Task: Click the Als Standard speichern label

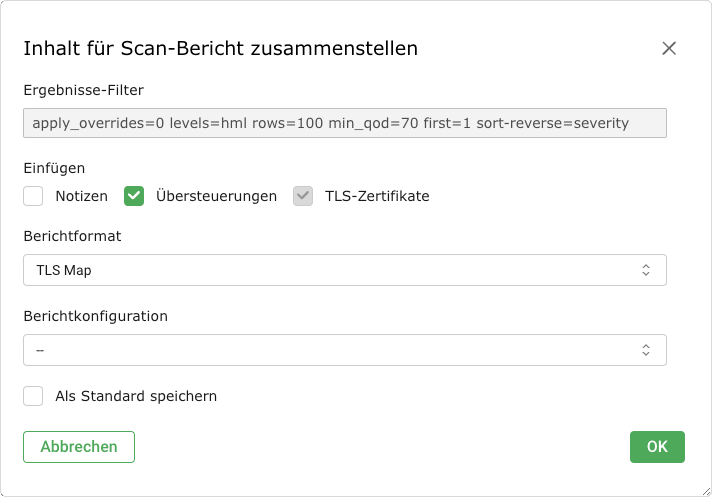Action: click(136, 396)
